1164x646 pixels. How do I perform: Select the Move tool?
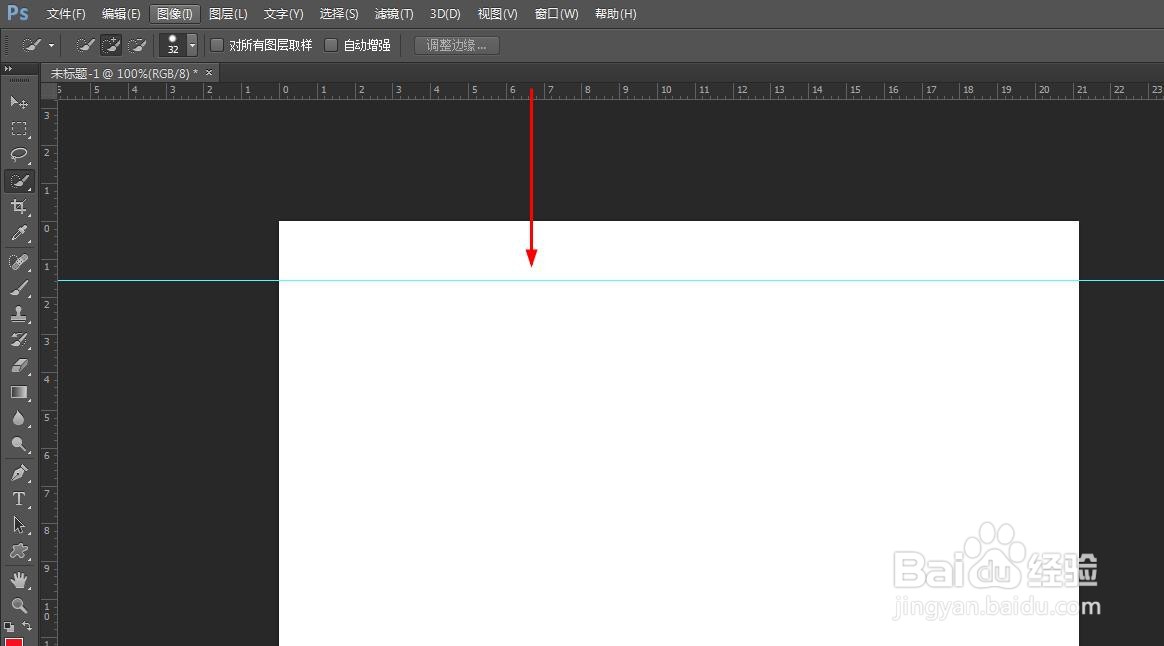19,102
